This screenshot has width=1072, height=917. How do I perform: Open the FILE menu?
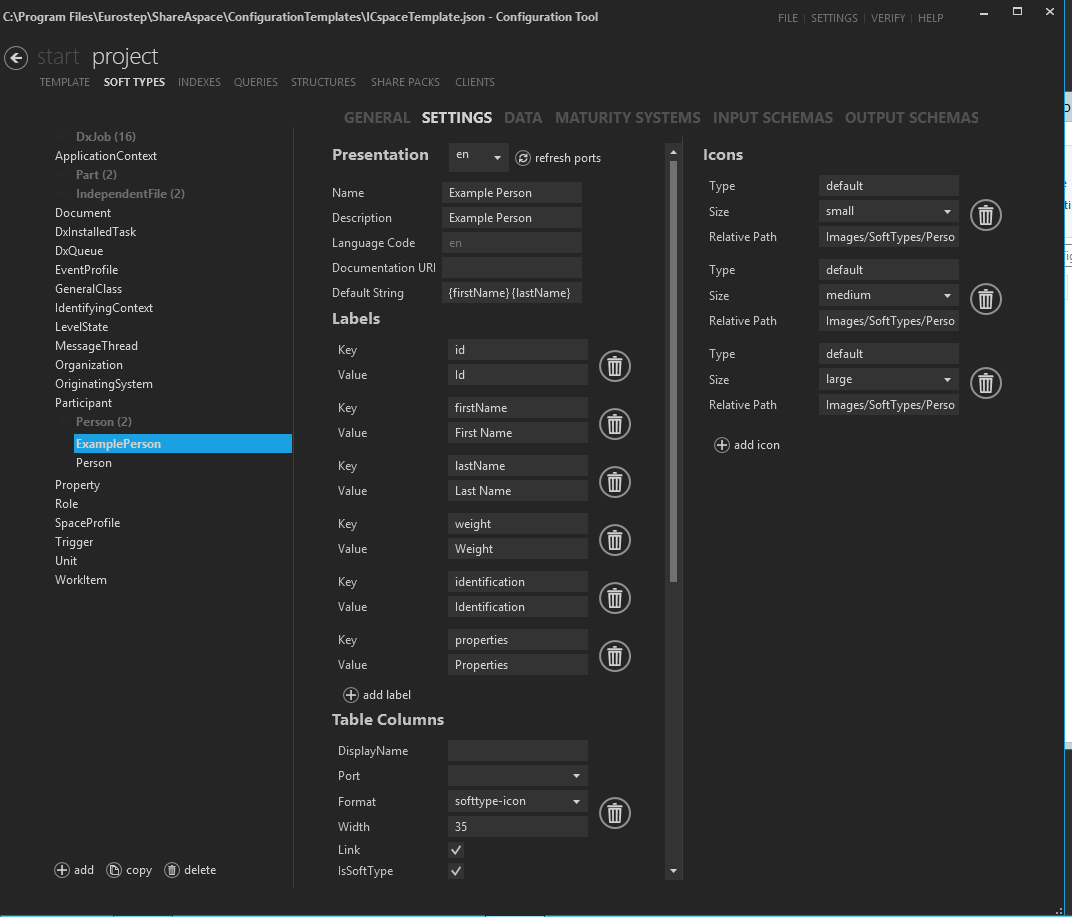(x=788, y=18)
